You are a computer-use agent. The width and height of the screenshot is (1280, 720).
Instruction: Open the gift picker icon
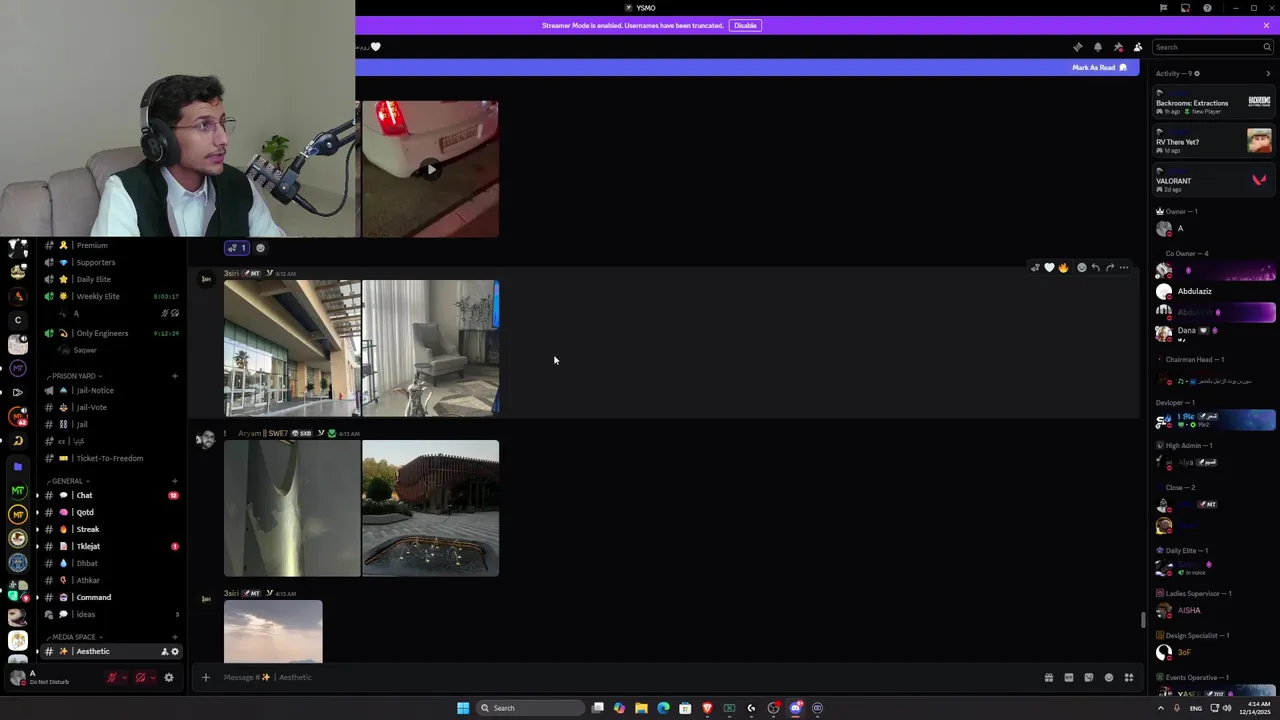click(x=1049, y=677)
